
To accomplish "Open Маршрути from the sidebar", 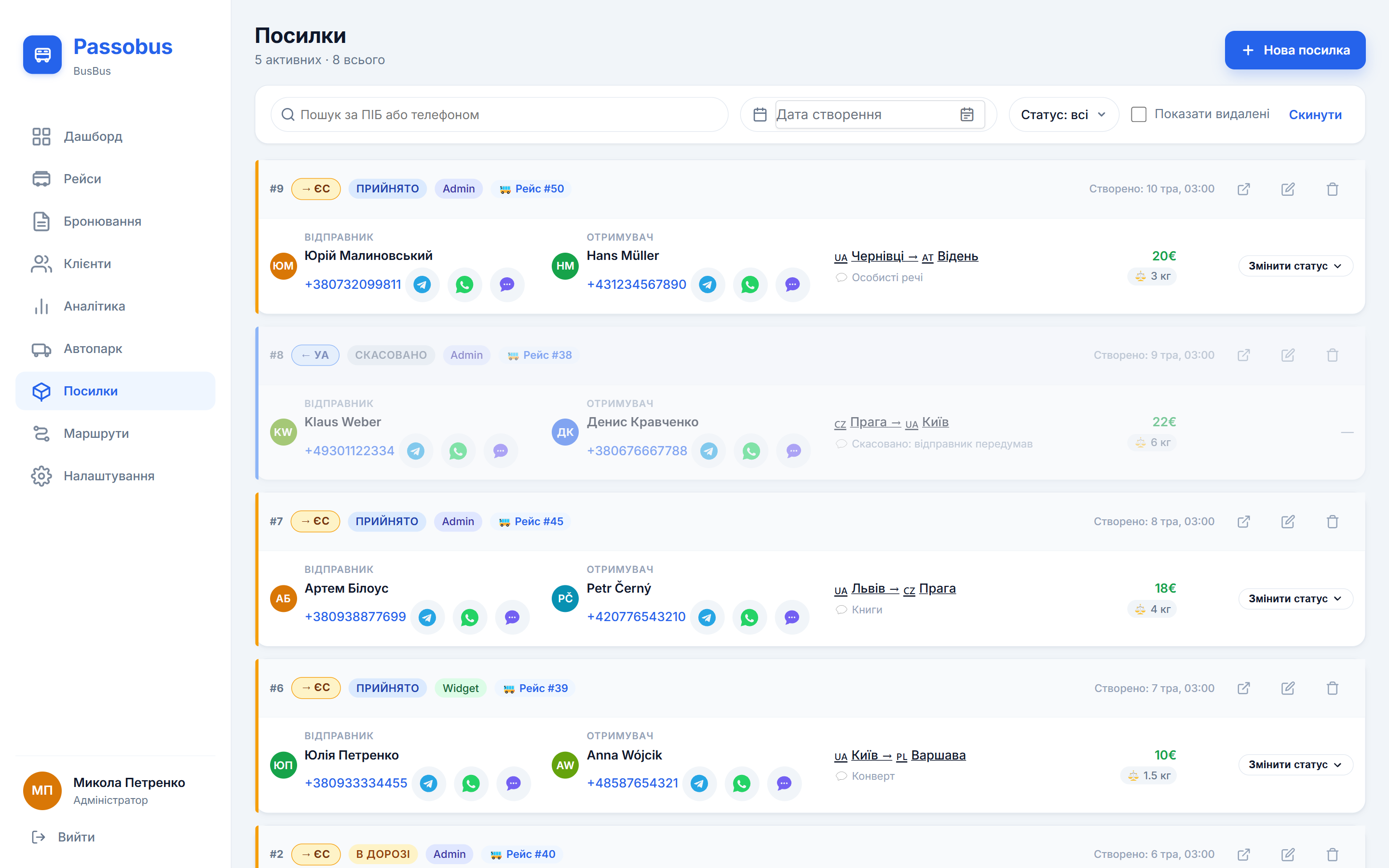I will coord(115,434).
